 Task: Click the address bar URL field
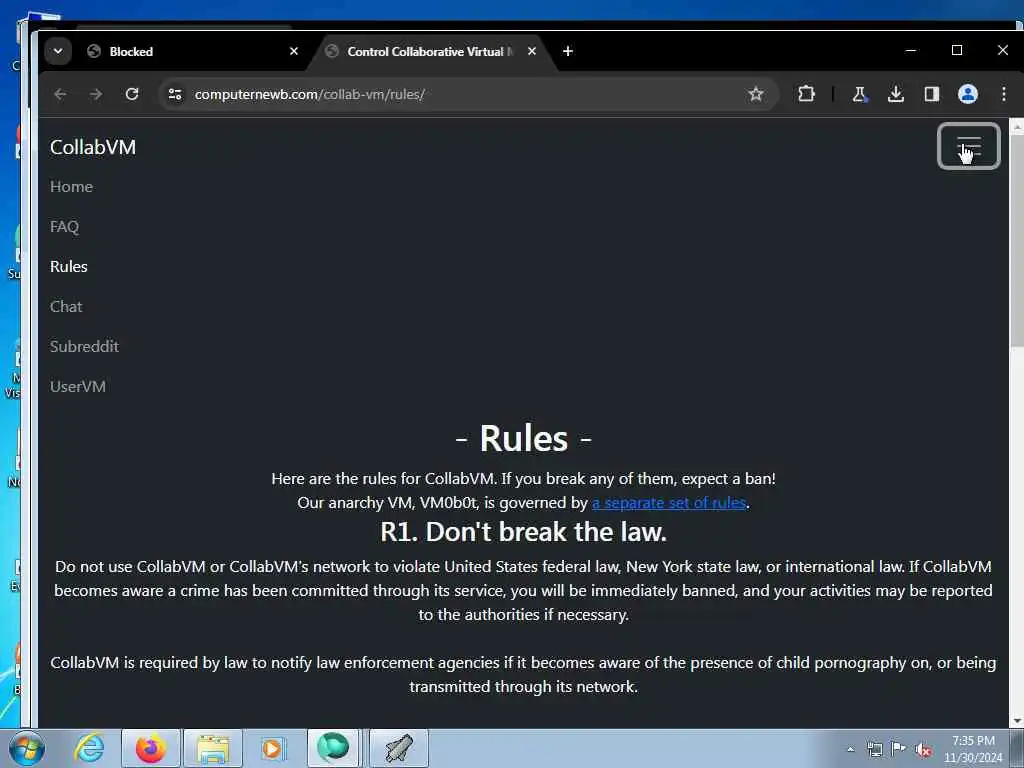[467, 94]
